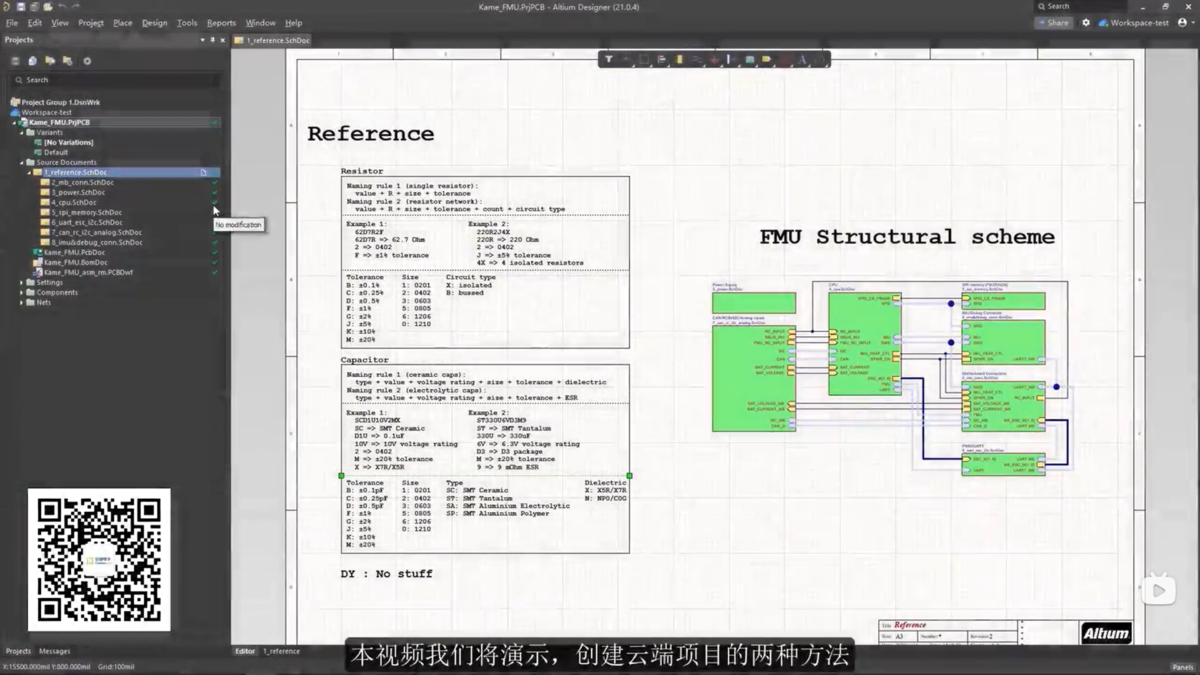Image resolution: width=1200 pixels, height=675 pixels.
Task: Click the Share button
Action: (1054, 22)
